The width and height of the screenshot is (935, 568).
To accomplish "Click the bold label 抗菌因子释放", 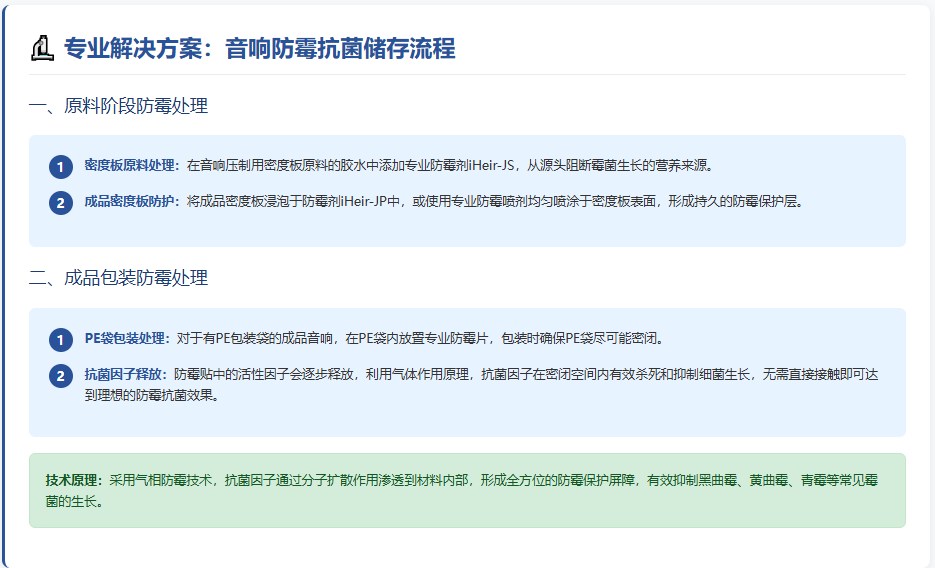I will (126, 374).
